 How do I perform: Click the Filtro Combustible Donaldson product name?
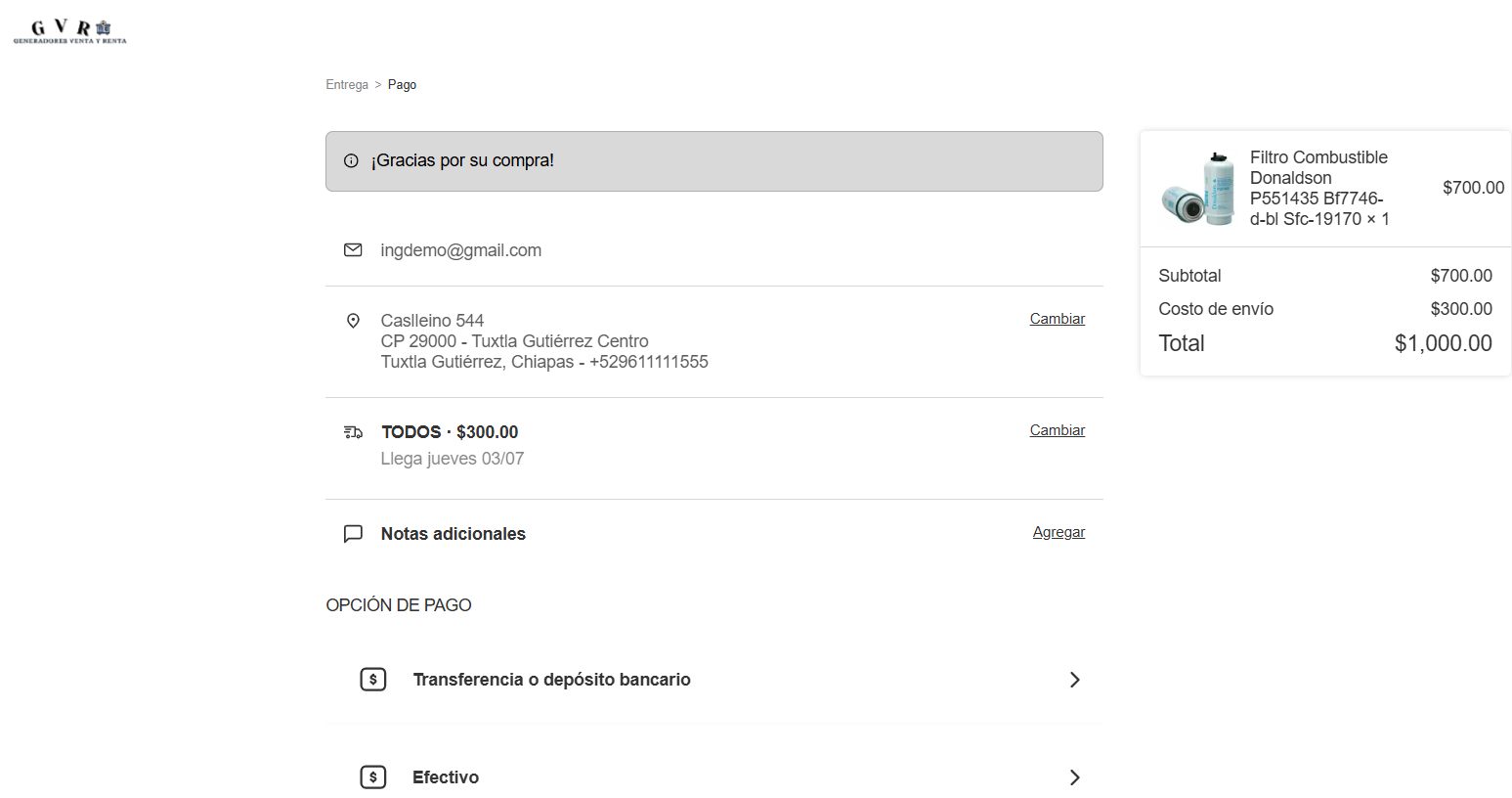coord(1319,188)
